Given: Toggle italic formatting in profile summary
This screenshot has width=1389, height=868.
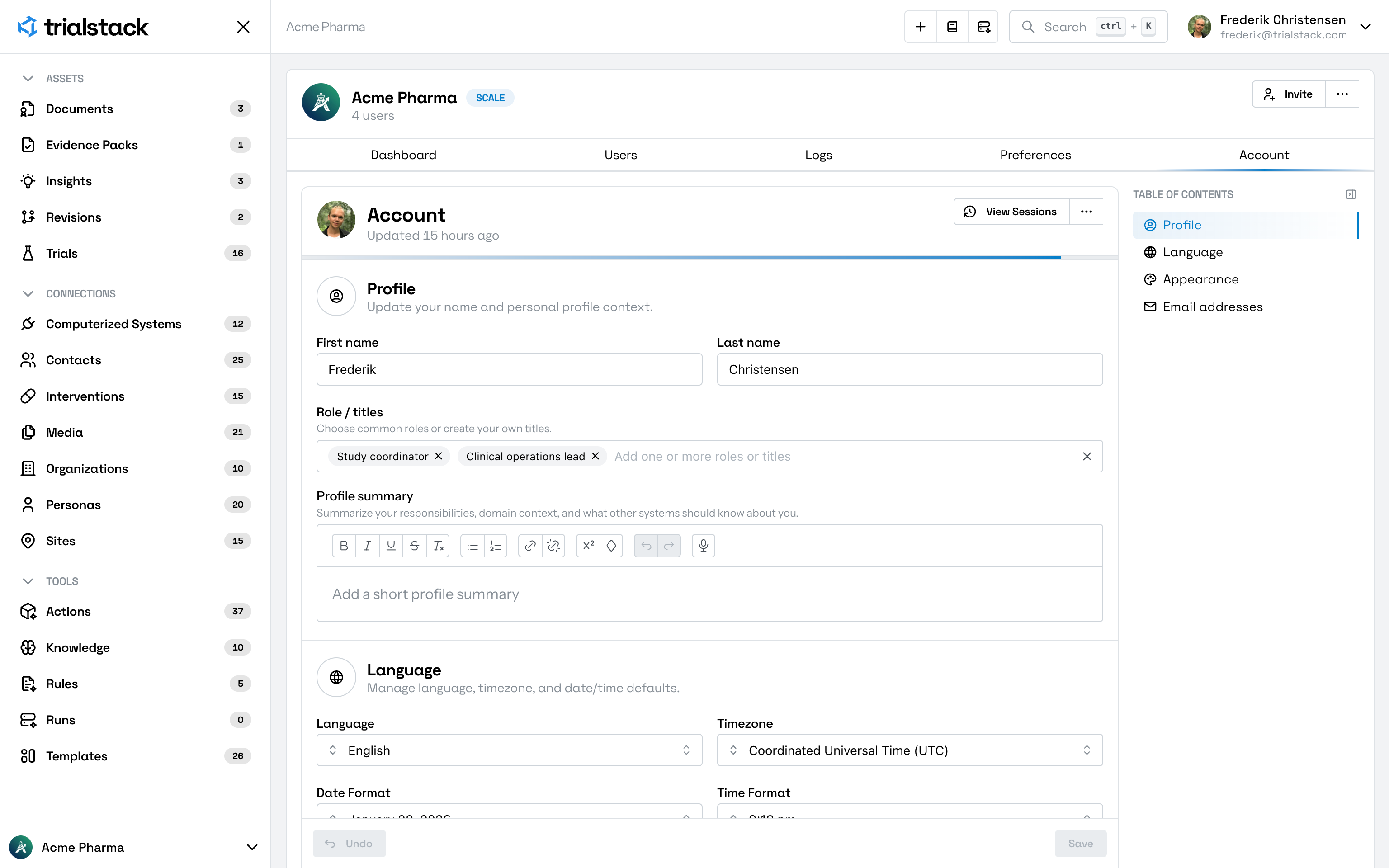Looking at the screenshot, I should [367, 545].
